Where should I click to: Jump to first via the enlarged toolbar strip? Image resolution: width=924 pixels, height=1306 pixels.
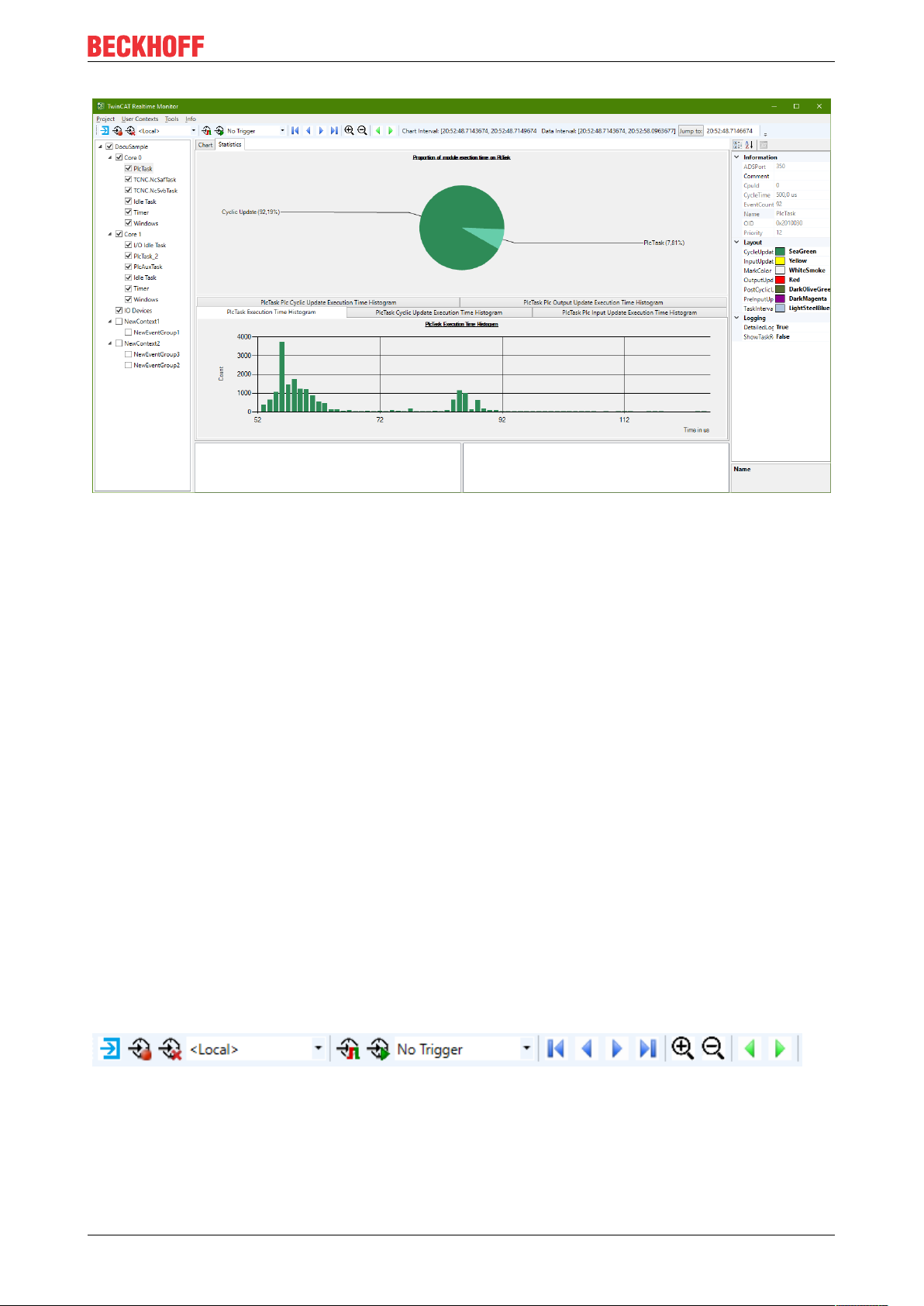556,1049
